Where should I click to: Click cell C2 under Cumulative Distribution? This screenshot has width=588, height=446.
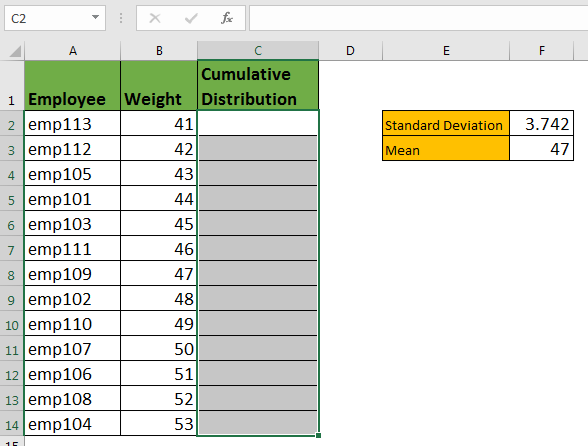[x=258, y=123]
